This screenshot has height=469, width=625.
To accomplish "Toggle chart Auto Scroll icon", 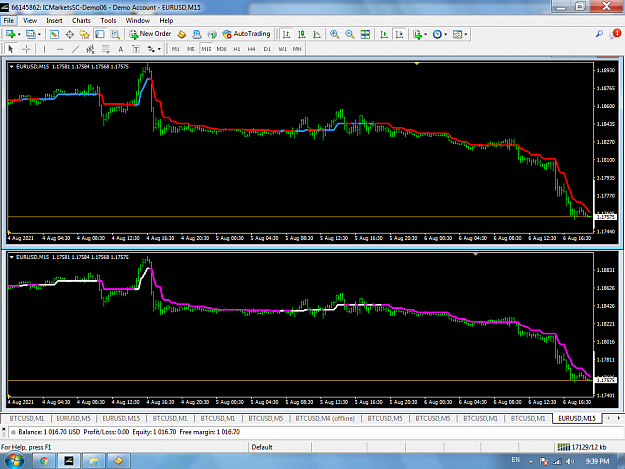I will [384, 34].
